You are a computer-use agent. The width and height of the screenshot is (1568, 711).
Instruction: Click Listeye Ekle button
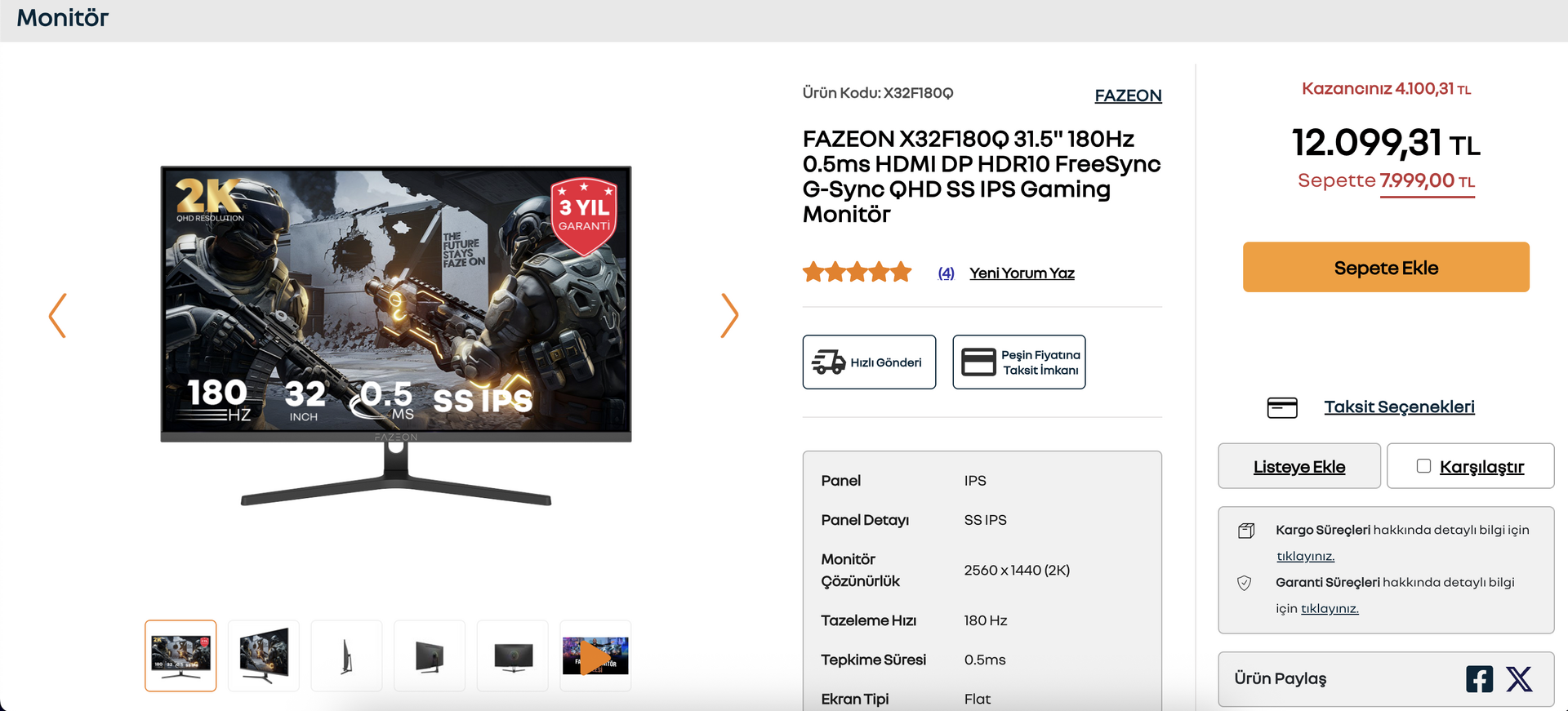point(1299,466)
